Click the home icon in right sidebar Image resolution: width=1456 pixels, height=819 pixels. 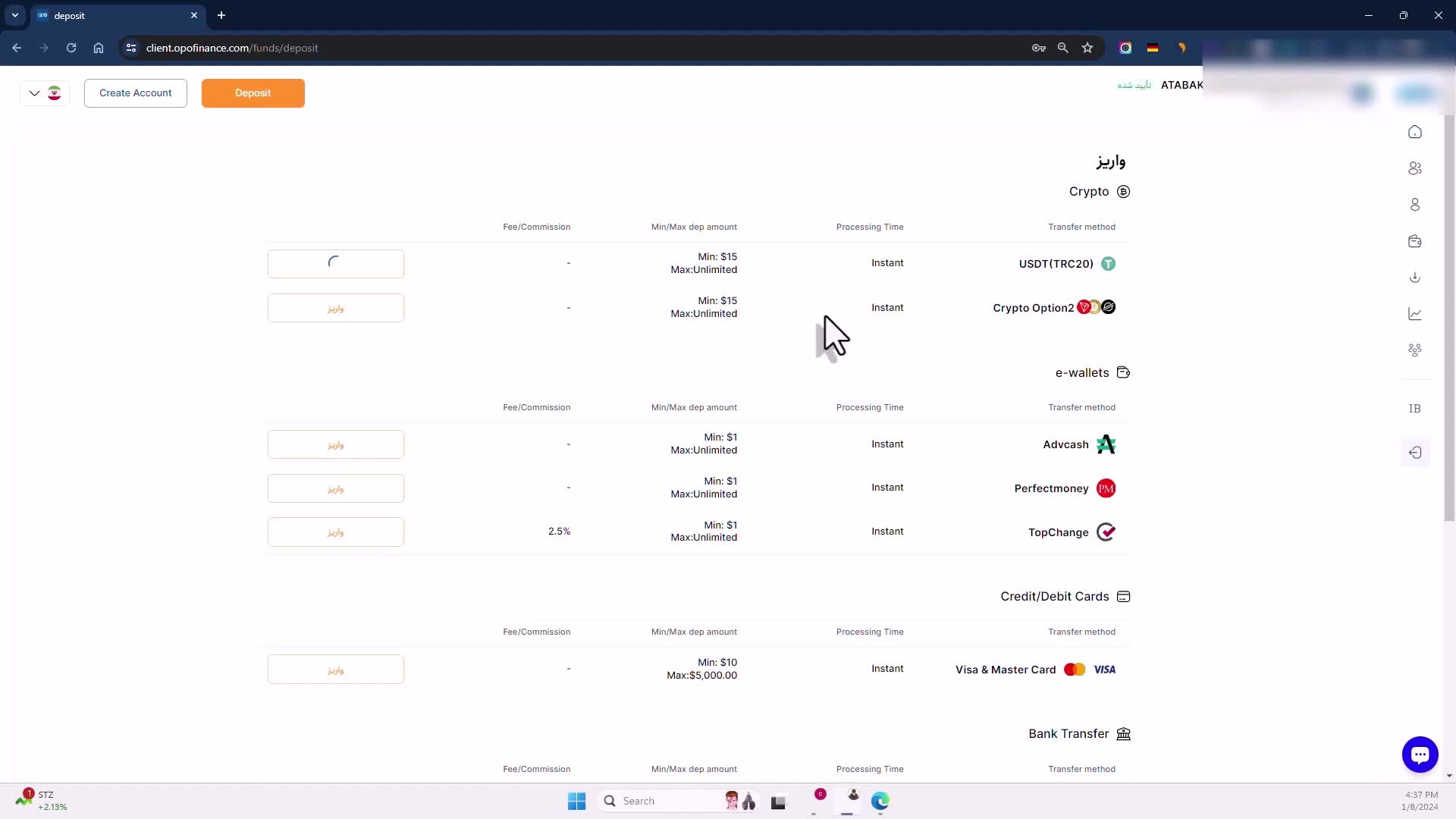point(1415,132)
